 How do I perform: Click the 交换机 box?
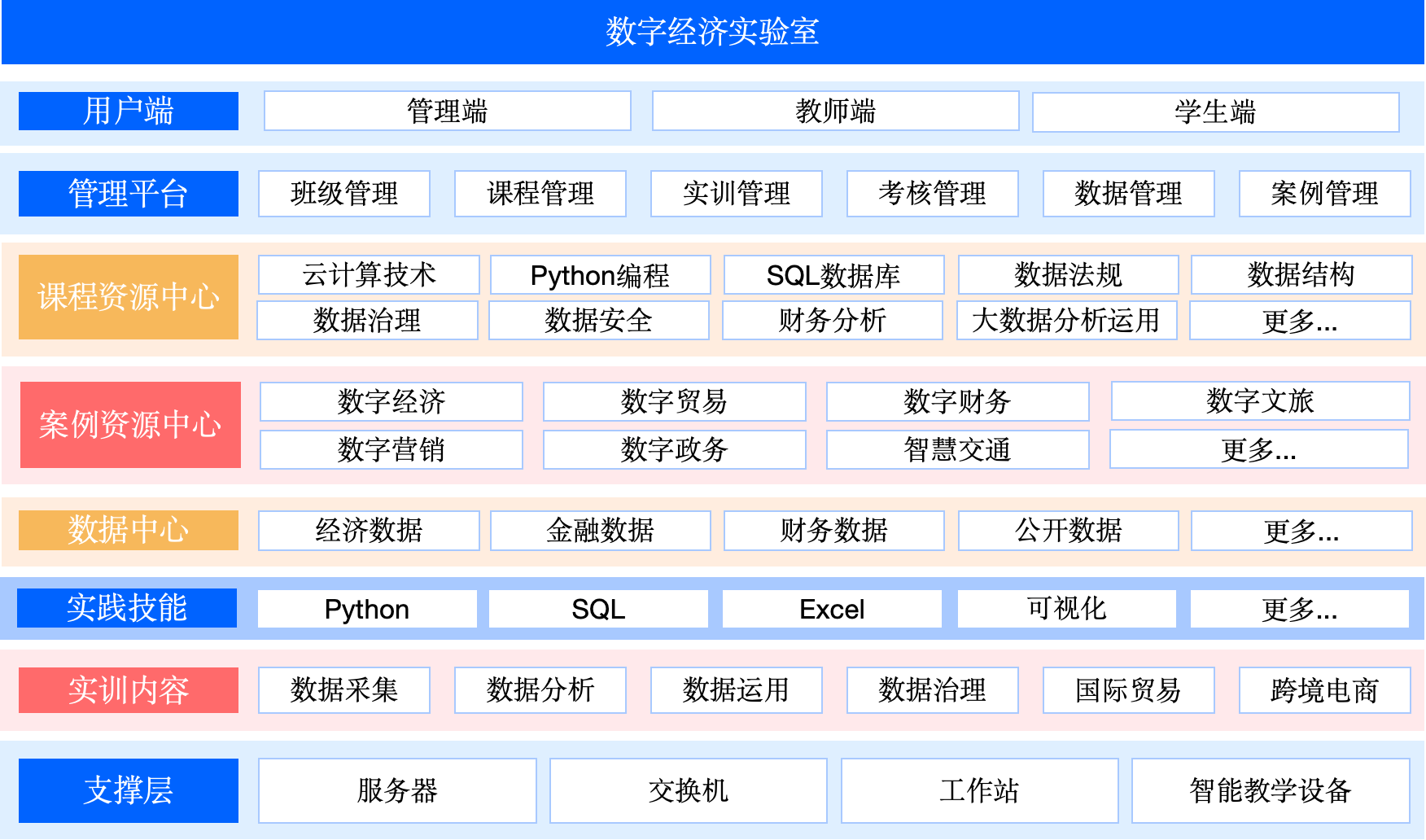coord(689,790)
